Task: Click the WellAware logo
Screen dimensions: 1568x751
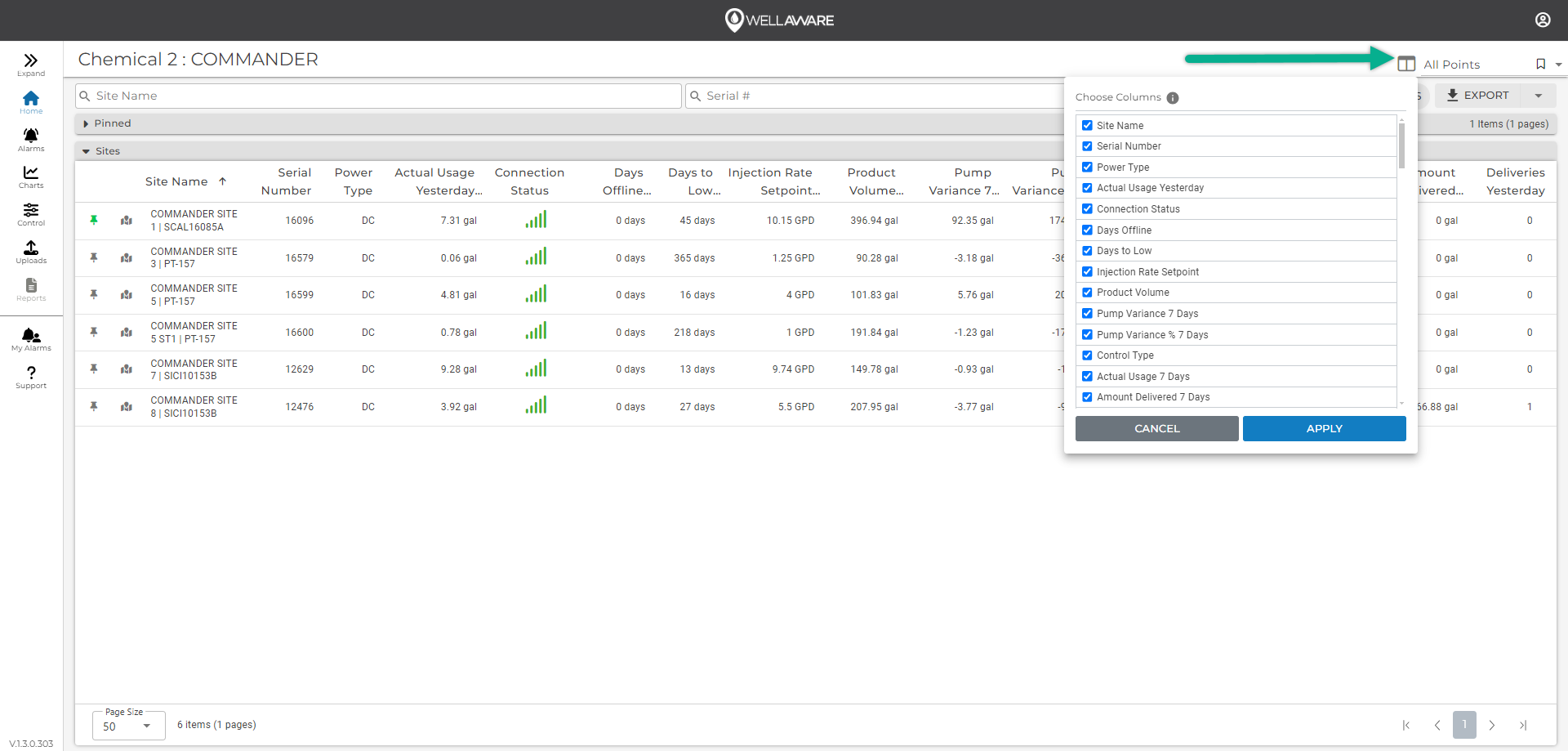Action: click(780, 20)
